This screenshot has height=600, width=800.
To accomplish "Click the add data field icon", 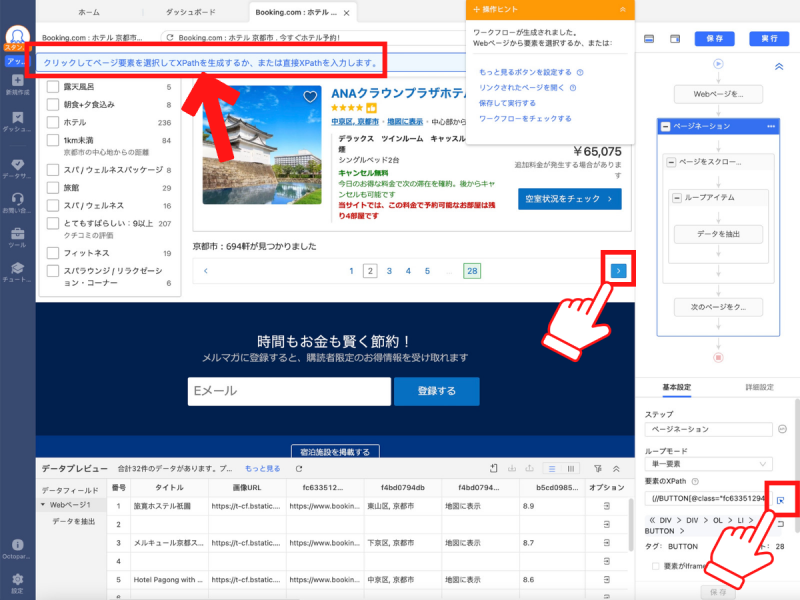I will (493, 468).
